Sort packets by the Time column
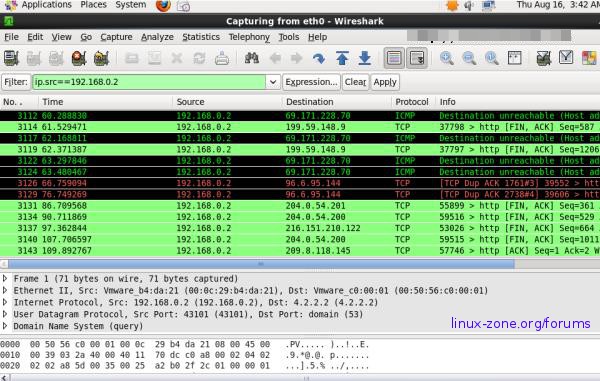 point(105,102)
